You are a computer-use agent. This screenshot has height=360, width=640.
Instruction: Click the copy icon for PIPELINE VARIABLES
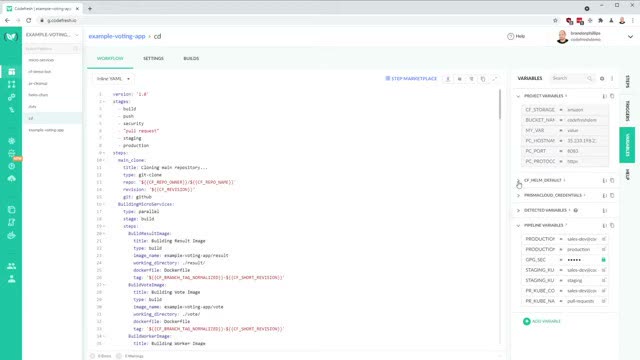(612, 226)
